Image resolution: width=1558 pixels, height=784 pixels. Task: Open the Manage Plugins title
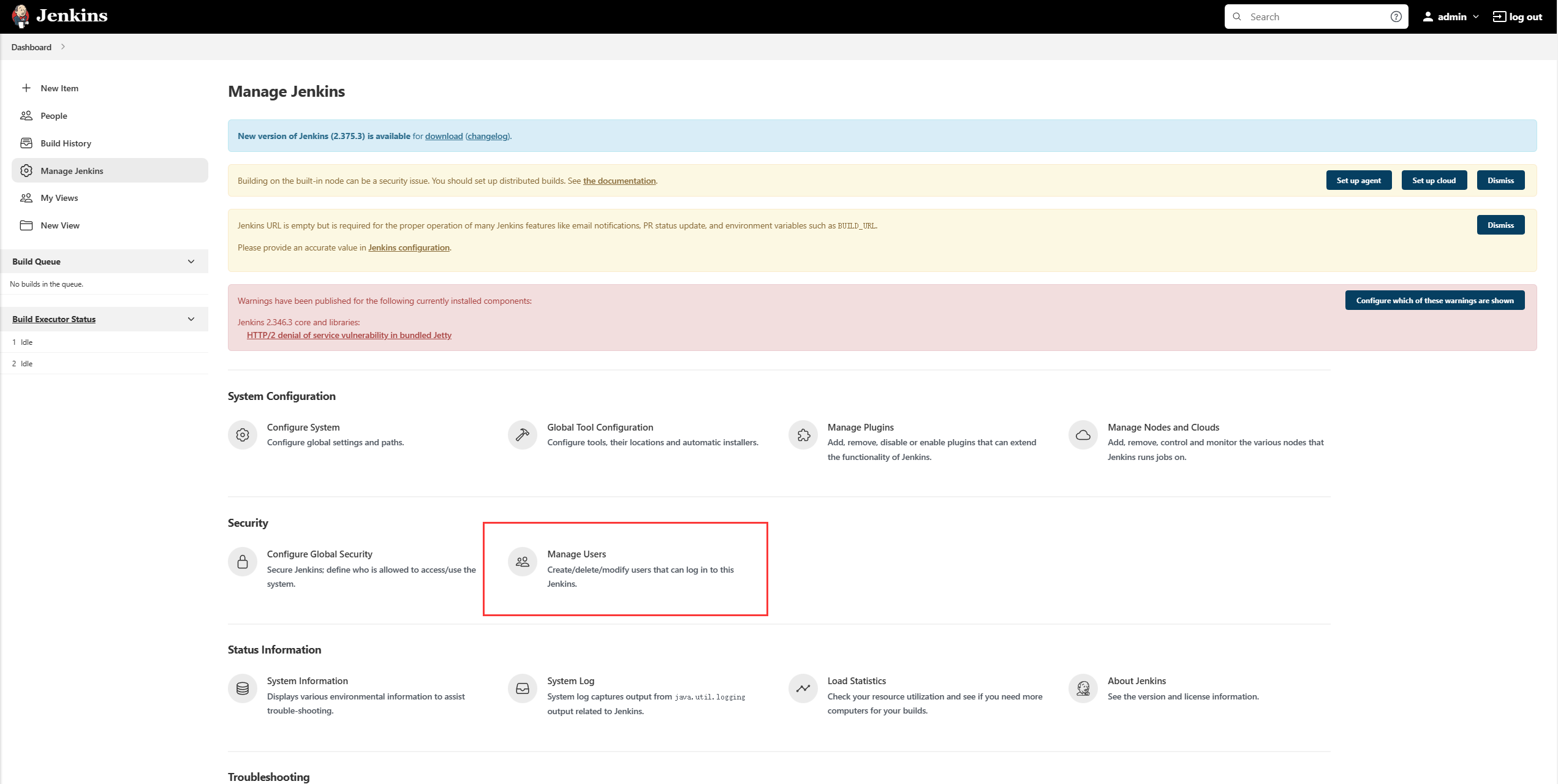pyautogui.click(x=861, y=427)
